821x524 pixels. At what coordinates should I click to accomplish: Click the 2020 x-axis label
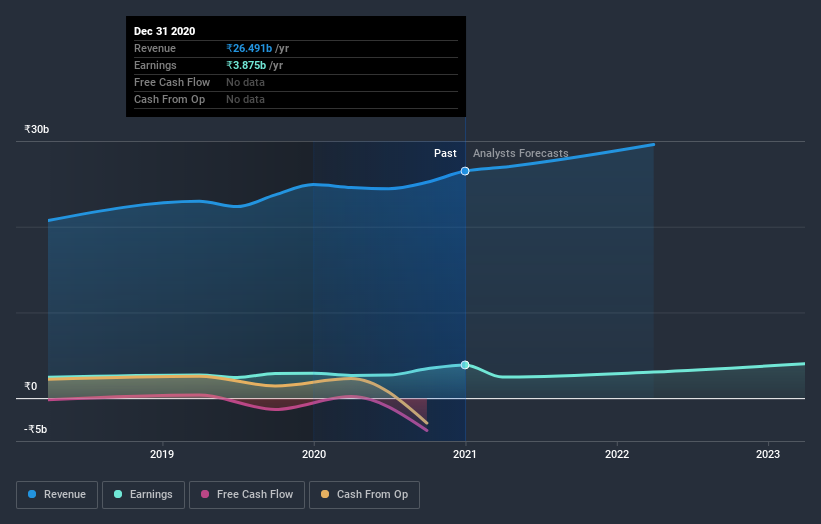point(314,454)
